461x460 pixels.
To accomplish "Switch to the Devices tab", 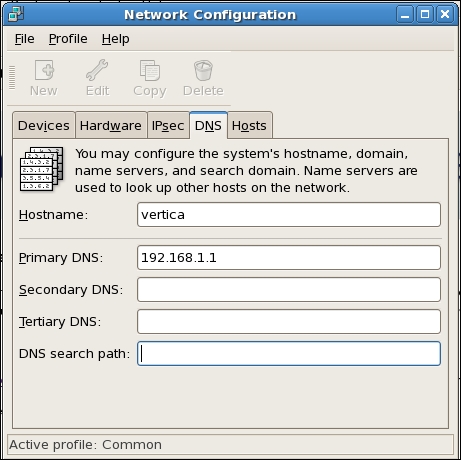I will [44, 125].
